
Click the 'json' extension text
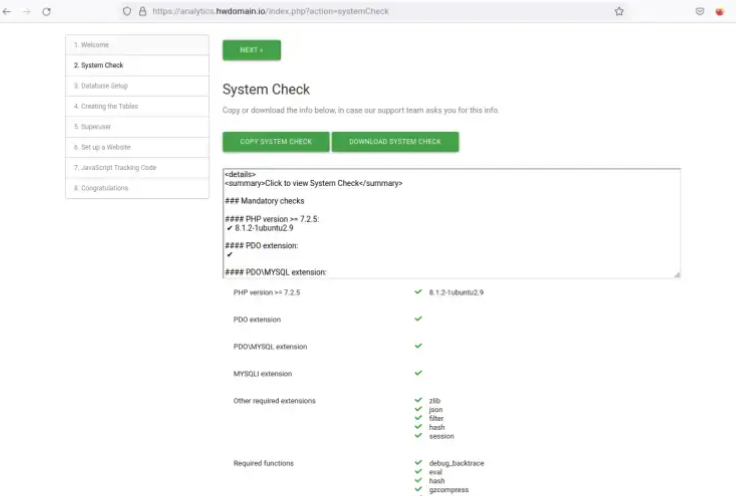pos(436,410)
